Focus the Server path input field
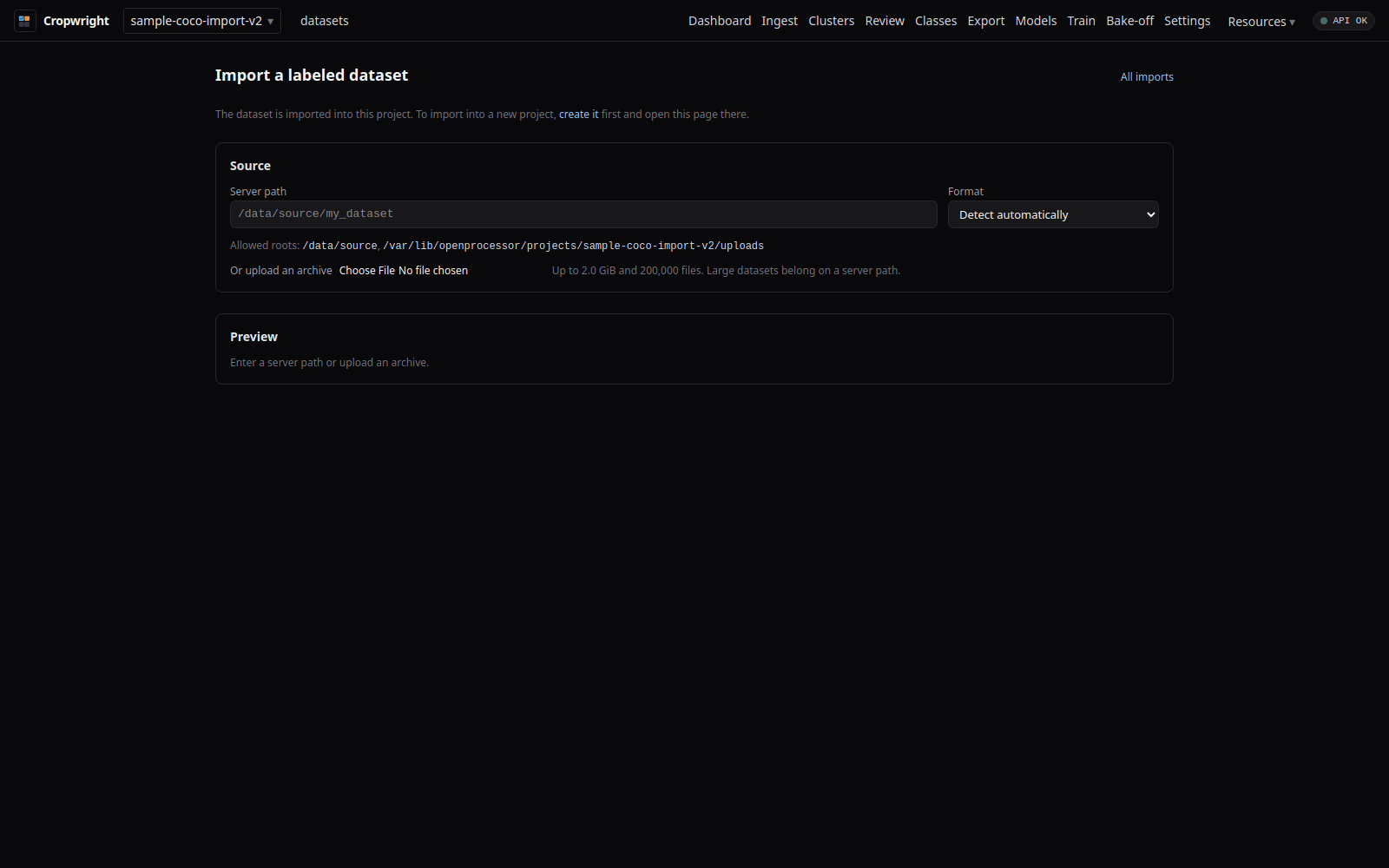The image size is (1389, 868). point(583,214)
